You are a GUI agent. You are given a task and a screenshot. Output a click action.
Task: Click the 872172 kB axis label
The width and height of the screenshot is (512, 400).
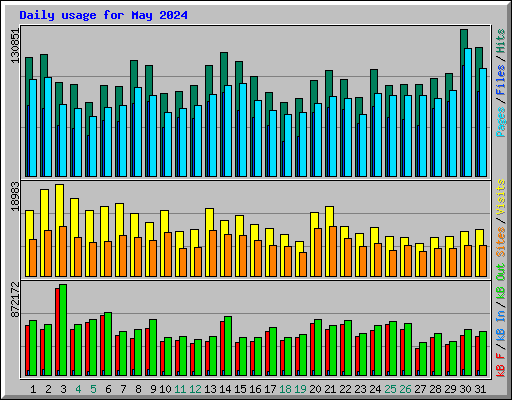click(15, 300)
